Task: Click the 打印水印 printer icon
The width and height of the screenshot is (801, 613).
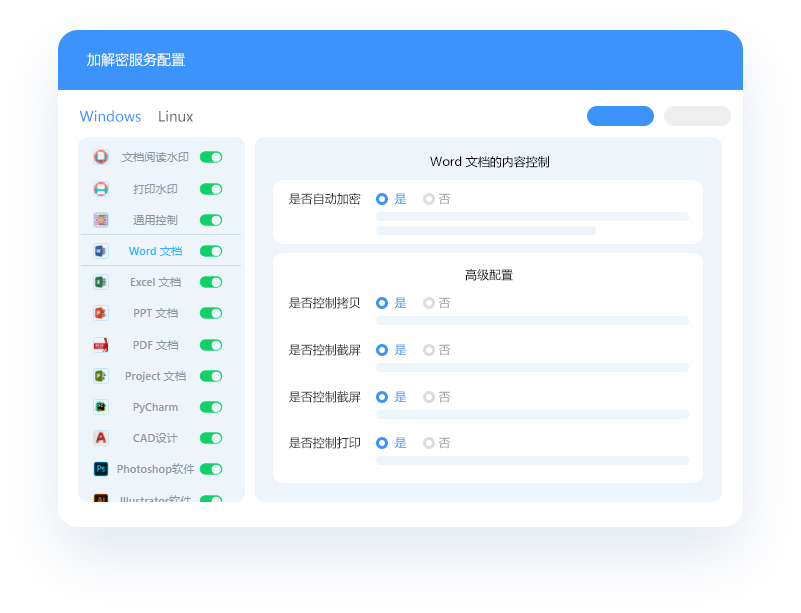Action: coord(101,189)
